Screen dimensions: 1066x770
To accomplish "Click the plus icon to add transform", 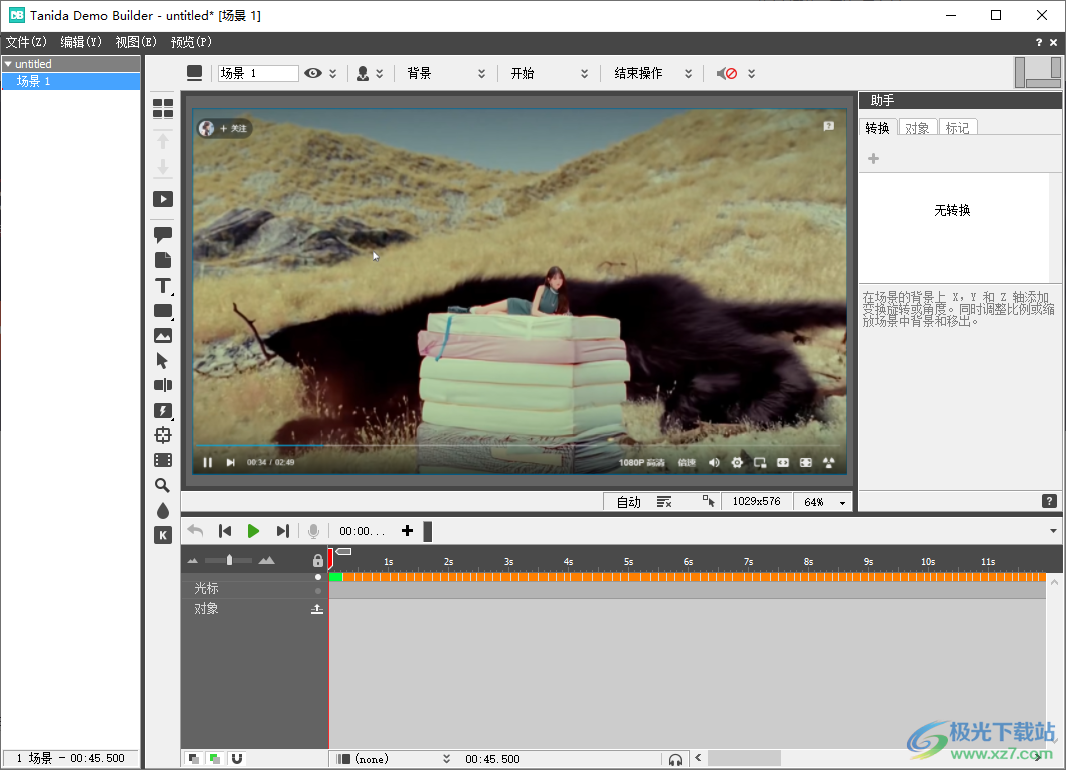I will click(874, 158).
